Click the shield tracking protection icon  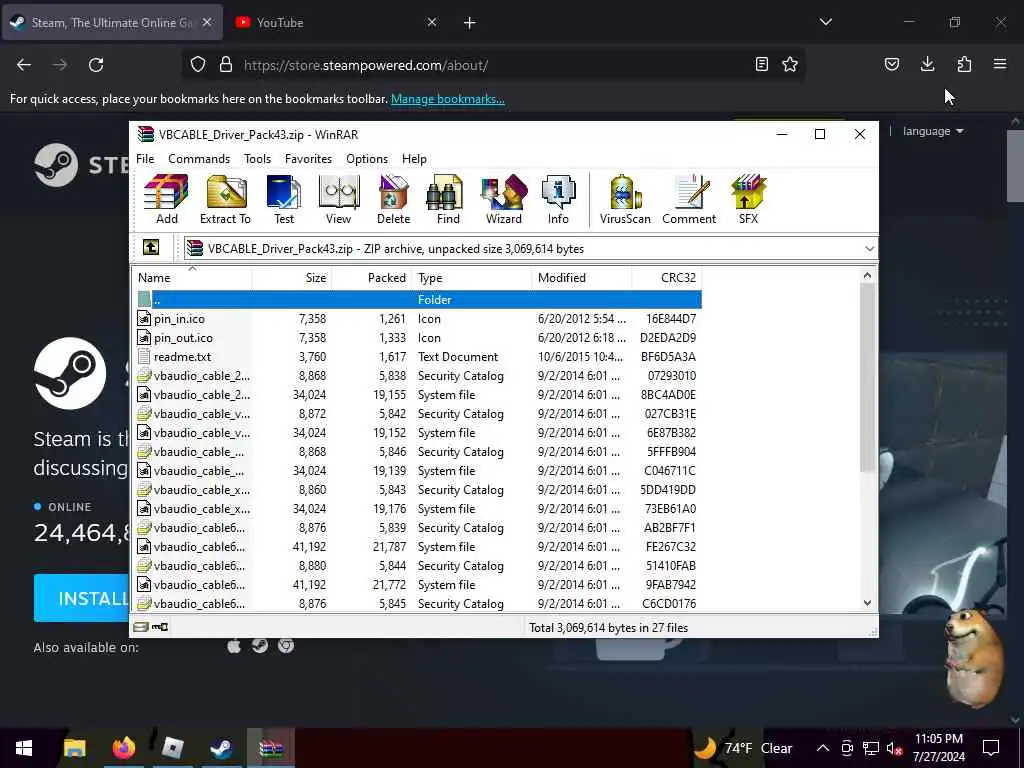point(198,65)
